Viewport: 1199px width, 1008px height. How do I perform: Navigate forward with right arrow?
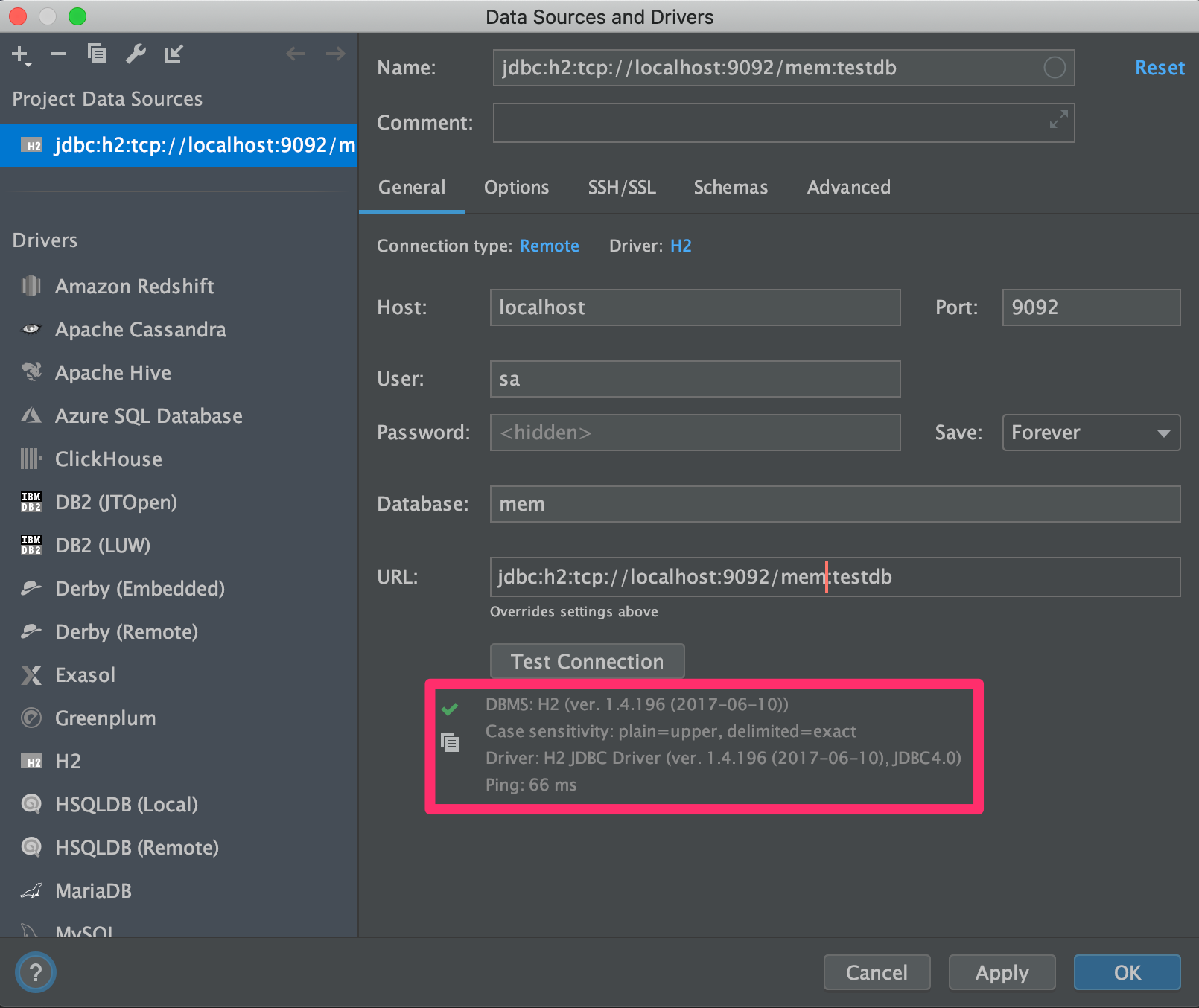[x=336, y=54]
